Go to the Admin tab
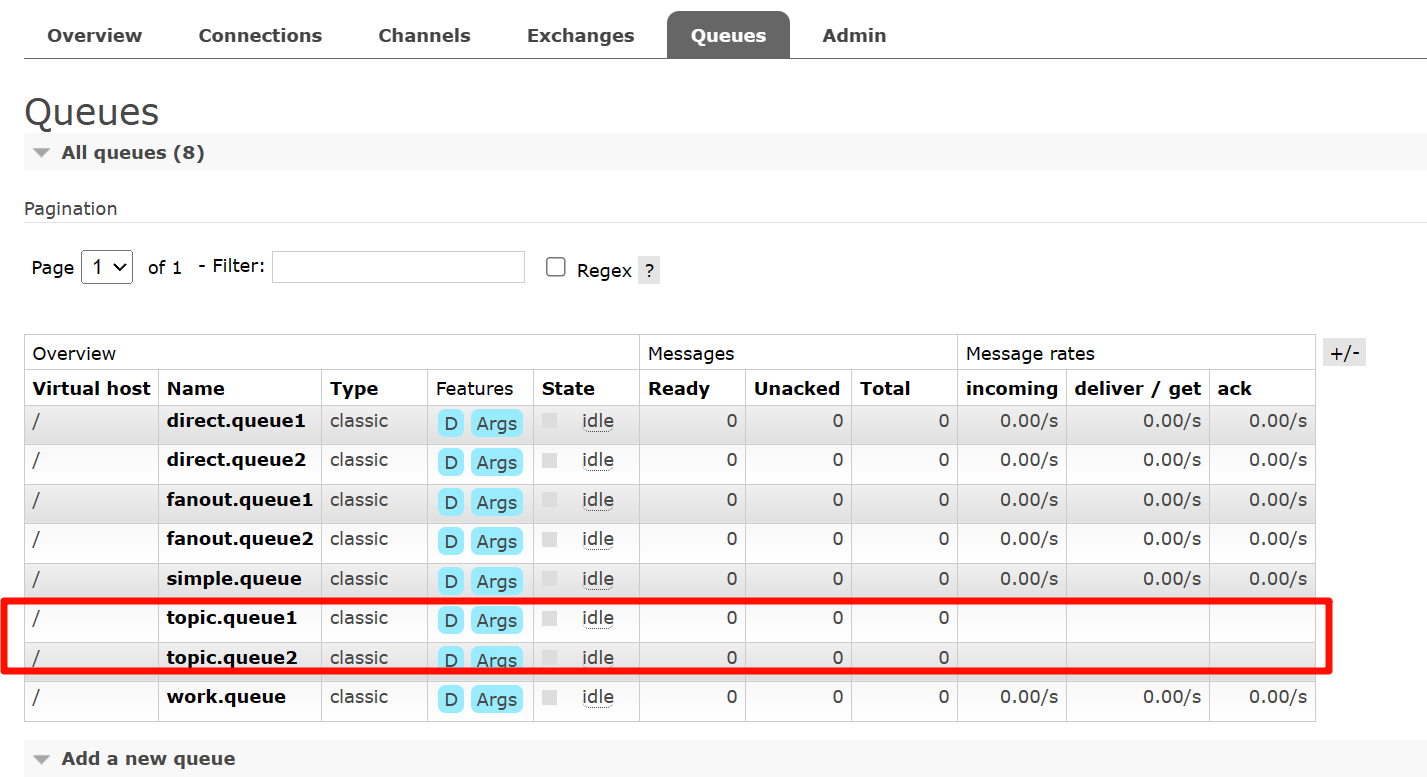This screenshot has height=777, width=1427. tap(854, 35)
